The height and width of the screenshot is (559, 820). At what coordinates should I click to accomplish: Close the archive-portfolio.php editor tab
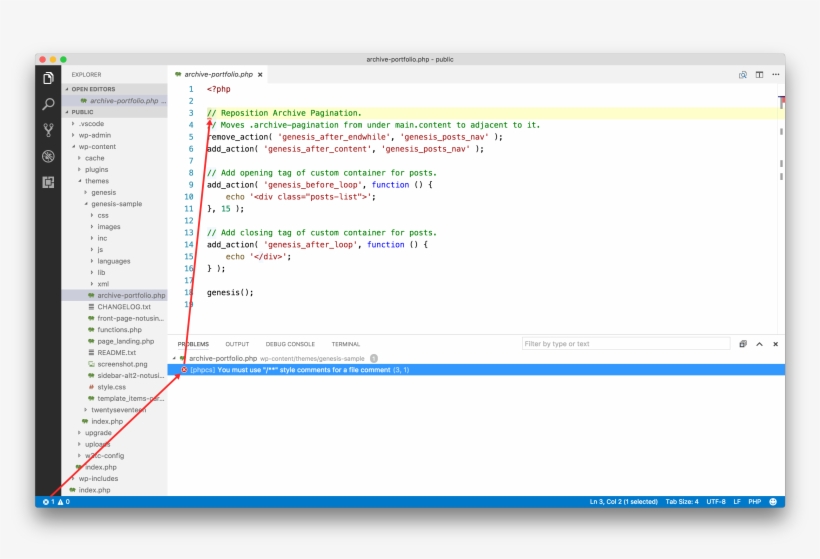click(x=260, y=74)
